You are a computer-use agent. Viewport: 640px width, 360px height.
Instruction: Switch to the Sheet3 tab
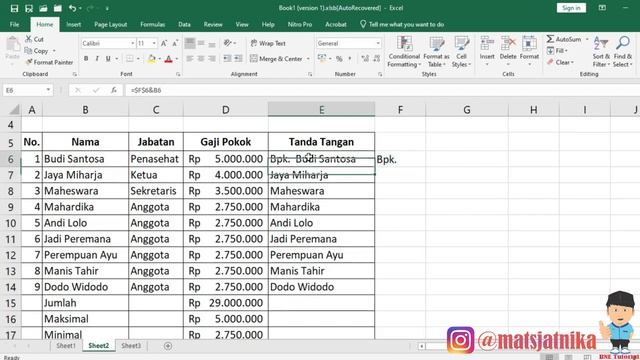[131, 346]
